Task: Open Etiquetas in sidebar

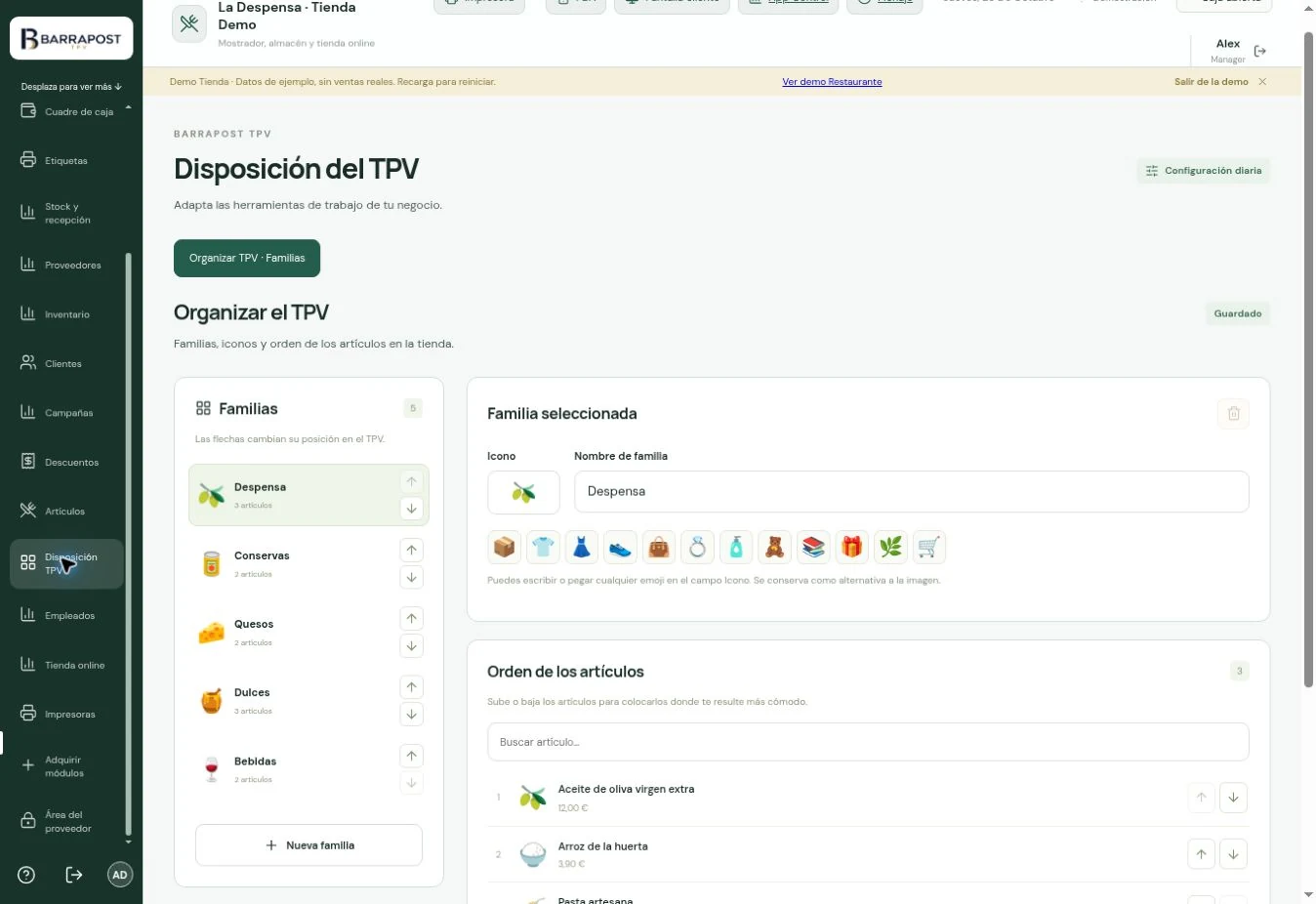Action: [66, 160]
